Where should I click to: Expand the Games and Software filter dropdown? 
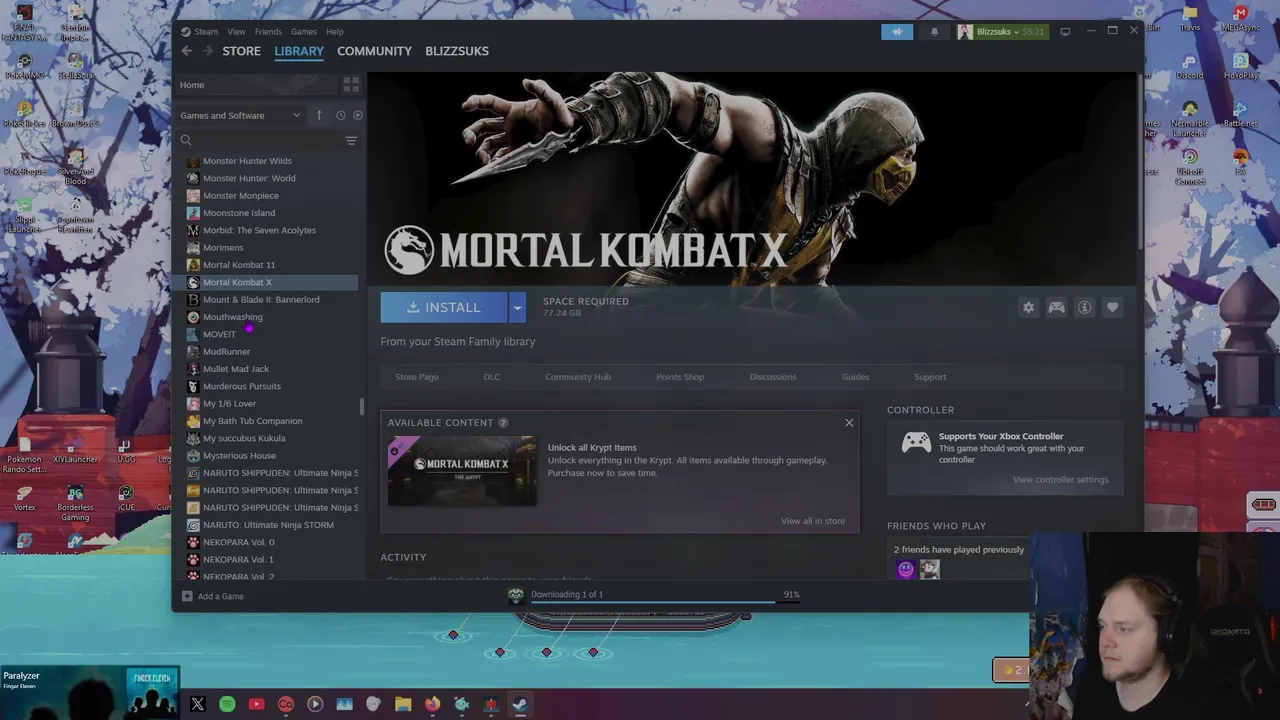click(240, 115)
